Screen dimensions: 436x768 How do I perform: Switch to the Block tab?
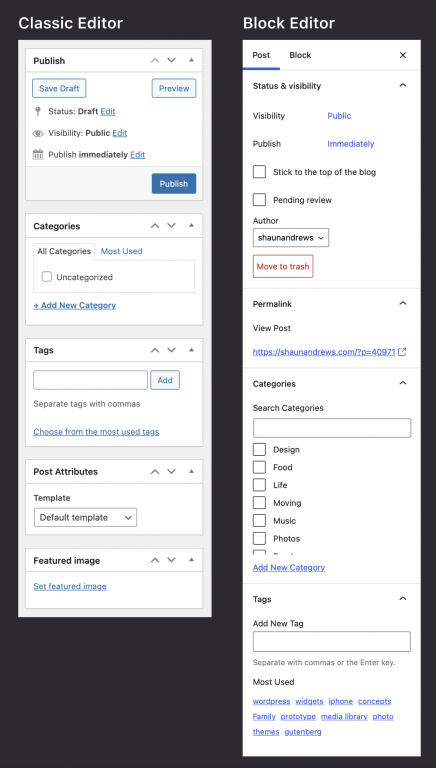(x=300, y=55)
